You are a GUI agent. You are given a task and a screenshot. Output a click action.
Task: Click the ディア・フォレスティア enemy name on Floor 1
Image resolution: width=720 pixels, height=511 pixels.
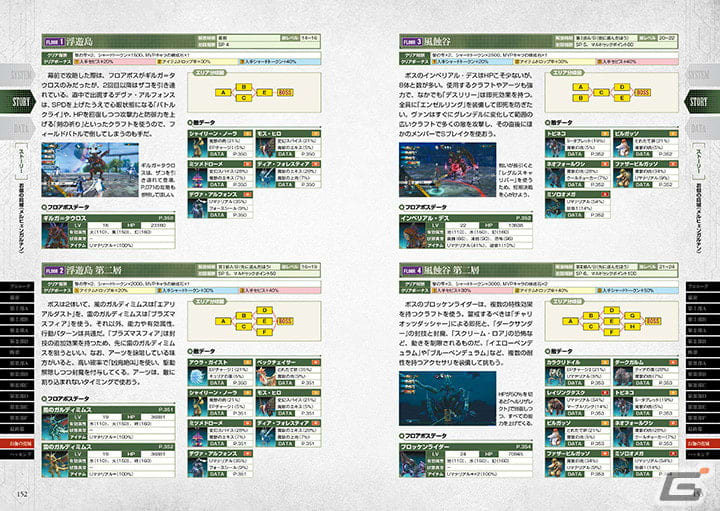click(x=283, y=164)
